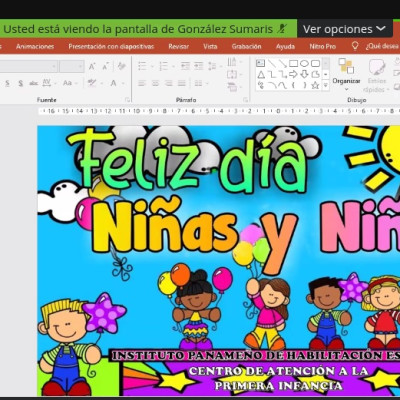Insert a text box from shapes gallery

(x=261, y=63)
